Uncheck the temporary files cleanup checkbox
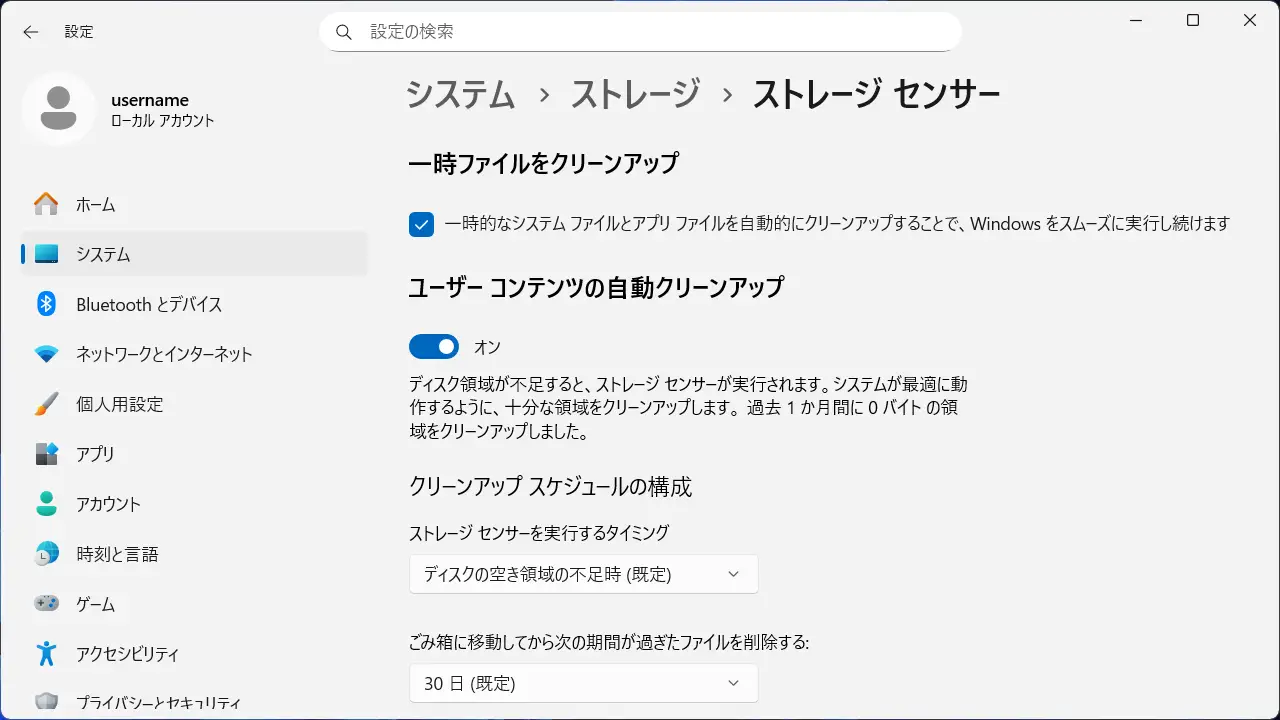 coord(421,224)
